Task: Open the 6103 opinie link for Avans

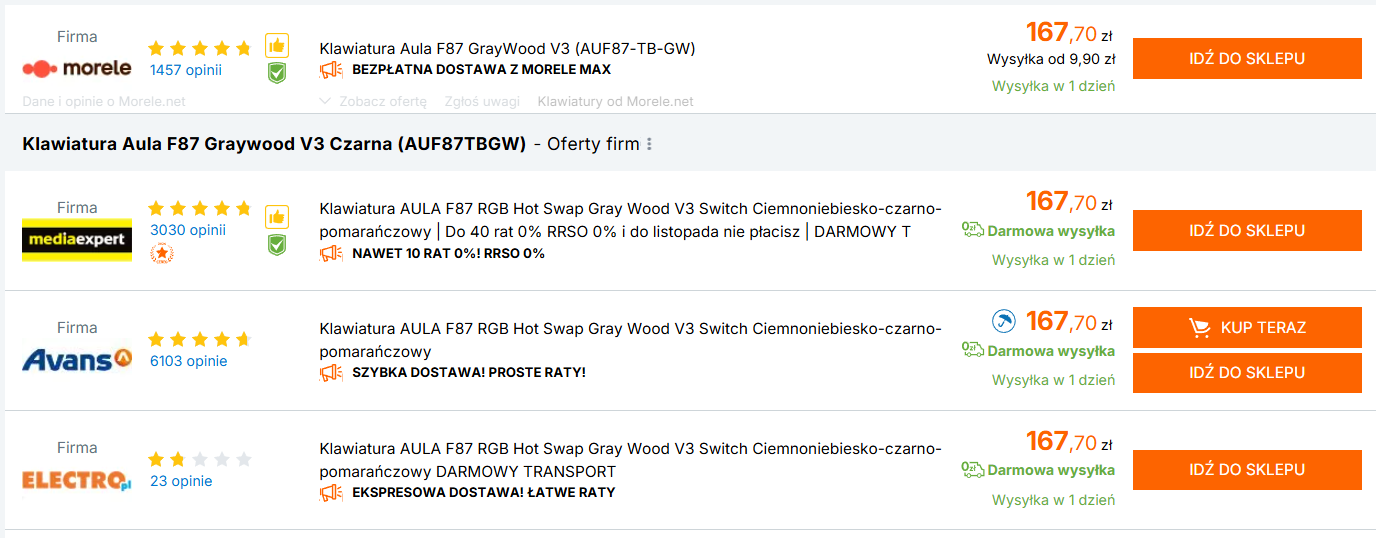Action: tap(189, 361)
